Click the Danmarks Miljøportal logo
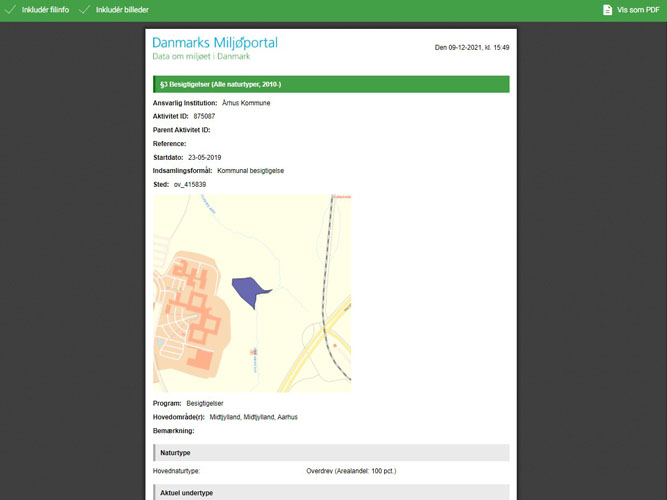The height and width of the screenshot is (500, 667). tap(215, 43)
